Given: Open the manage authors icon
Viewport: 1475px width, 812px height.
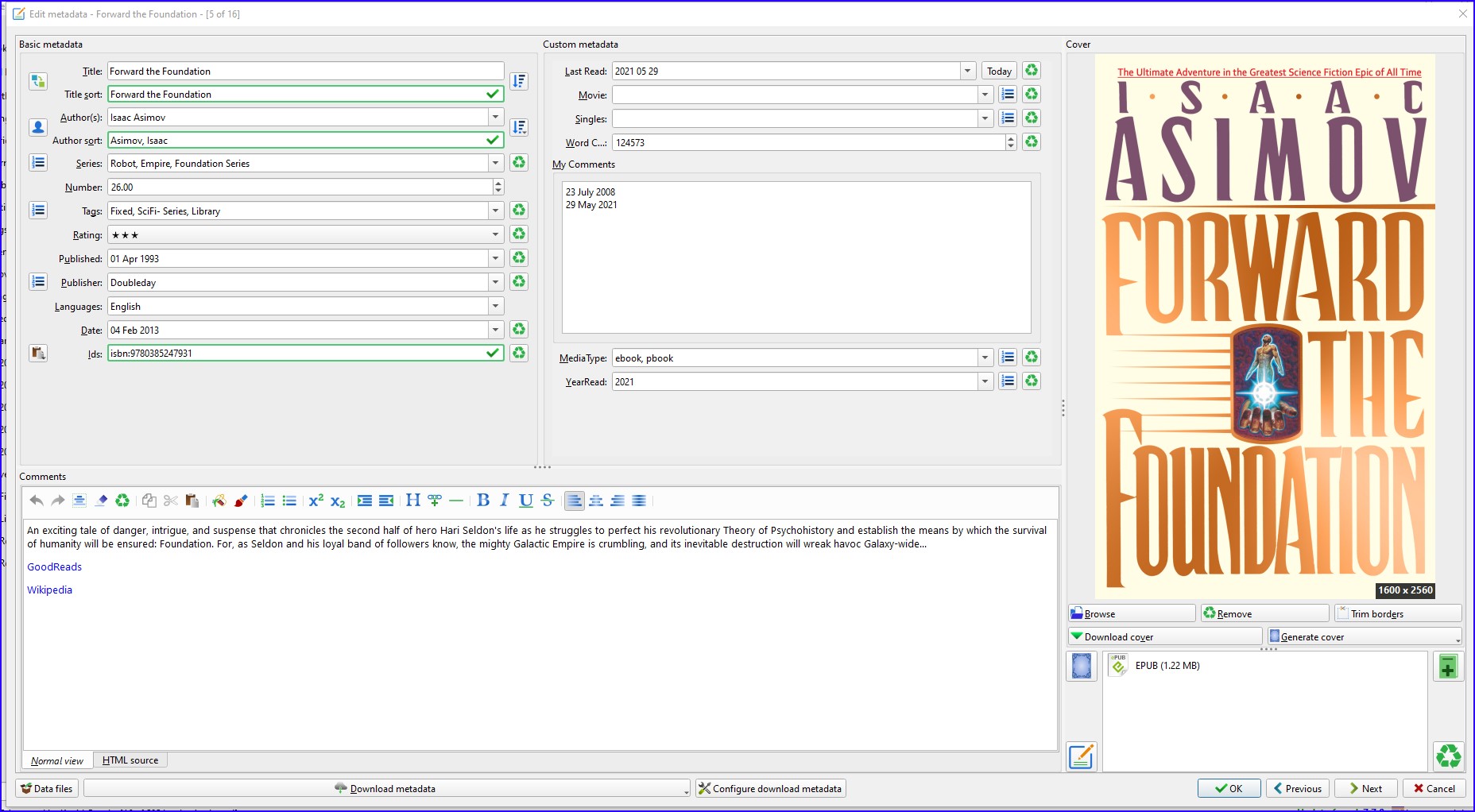Looking at the screenshot, I should pos(37,127).
